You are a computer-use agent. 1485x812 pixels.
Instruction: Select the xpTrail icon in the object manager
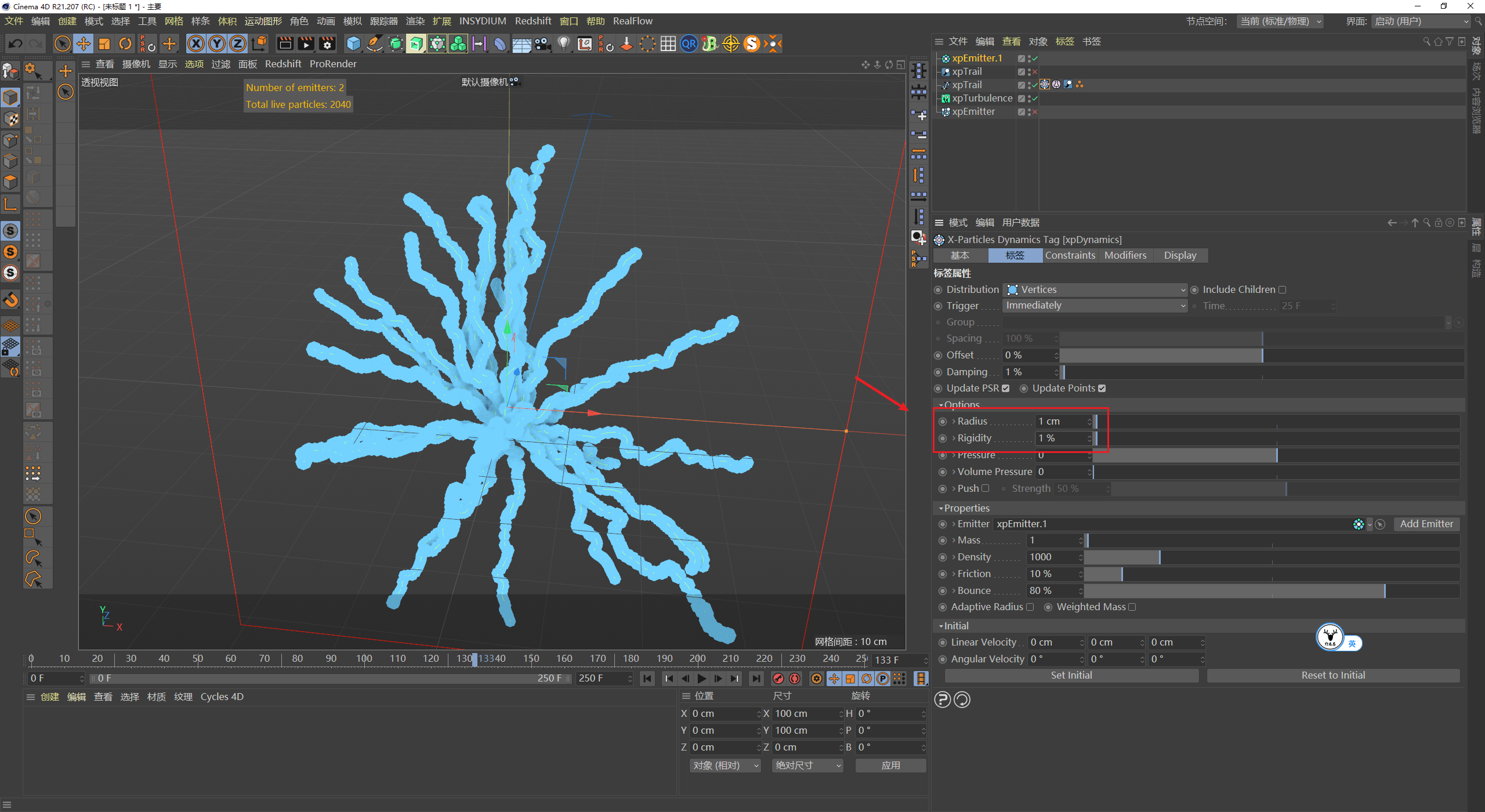click(946, 71)
